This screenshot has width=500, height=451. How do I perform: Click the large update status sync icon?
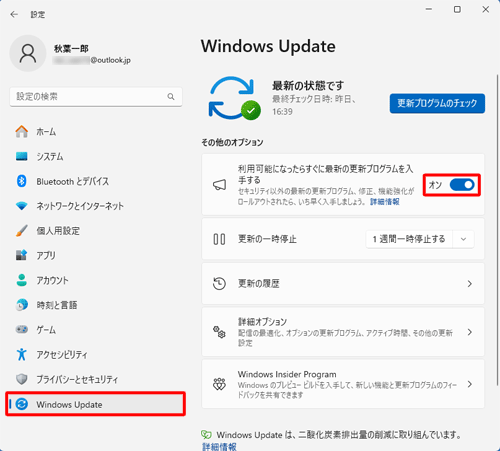[x=234, y=98]
